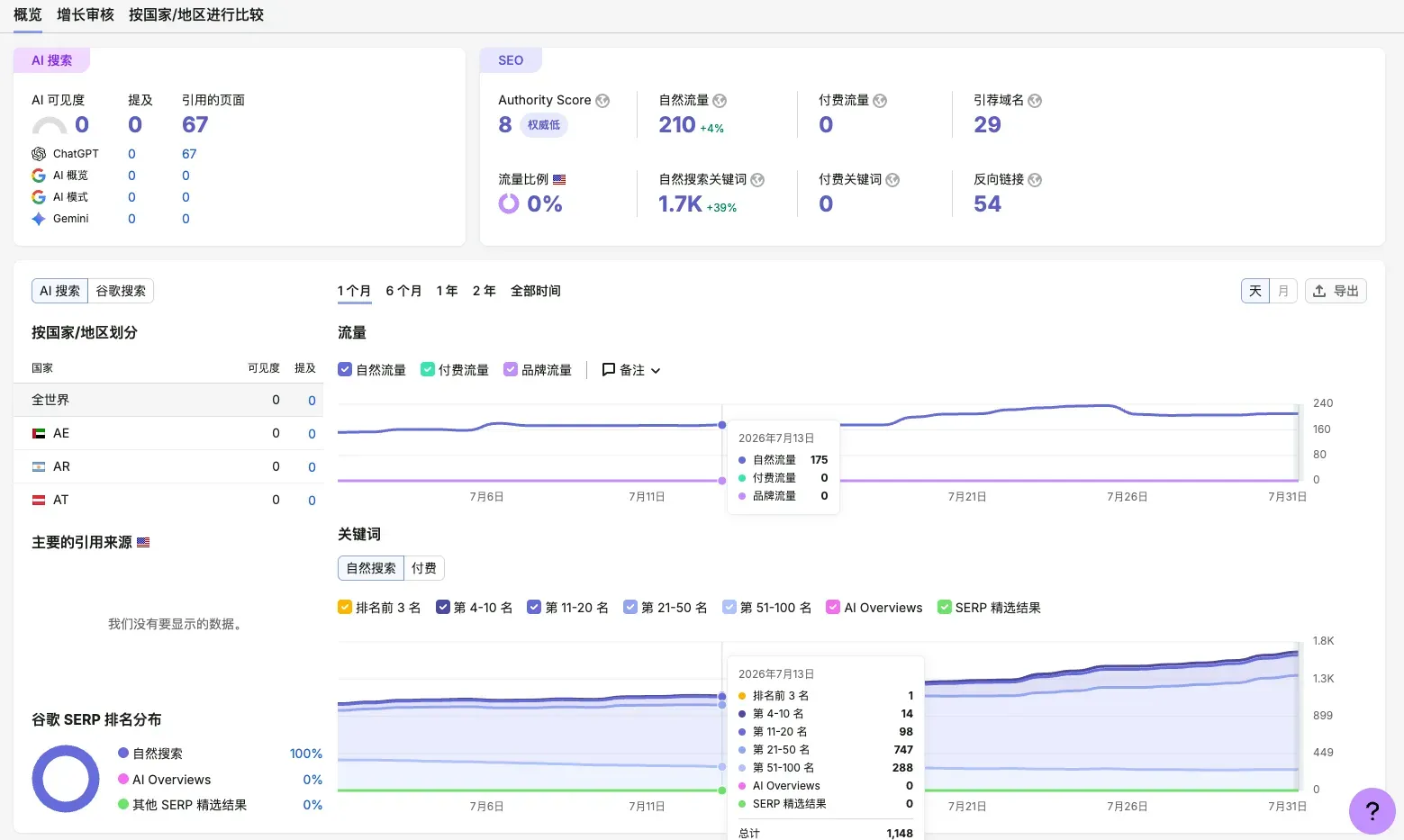Click the 全世界 row in country table

(x=168, y=400)
